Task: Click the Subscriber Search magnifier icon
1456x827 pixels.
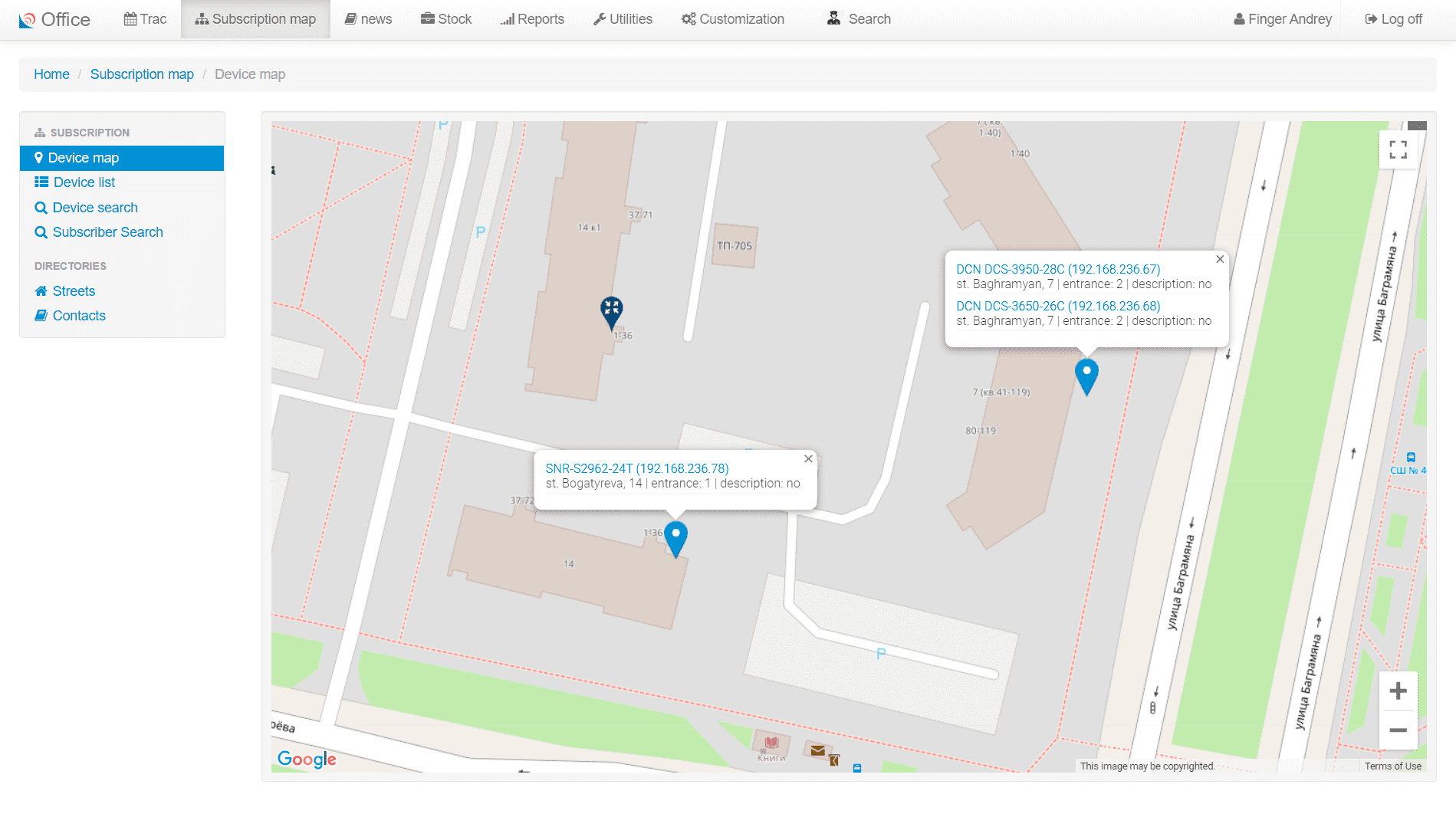Action: coord(41,232)
